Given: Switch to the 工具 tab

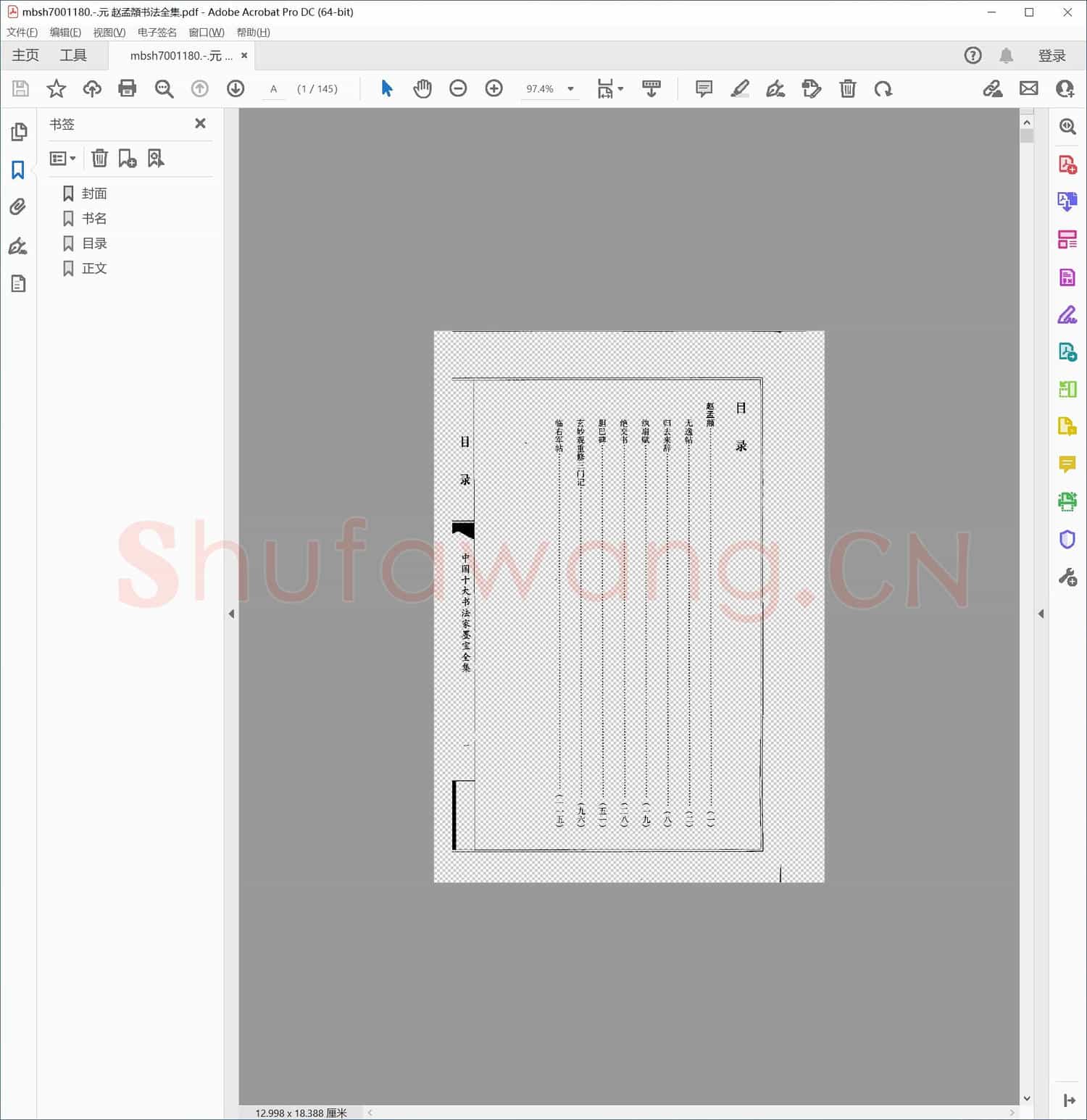Looking at the screenshot, I should (73, 55).
